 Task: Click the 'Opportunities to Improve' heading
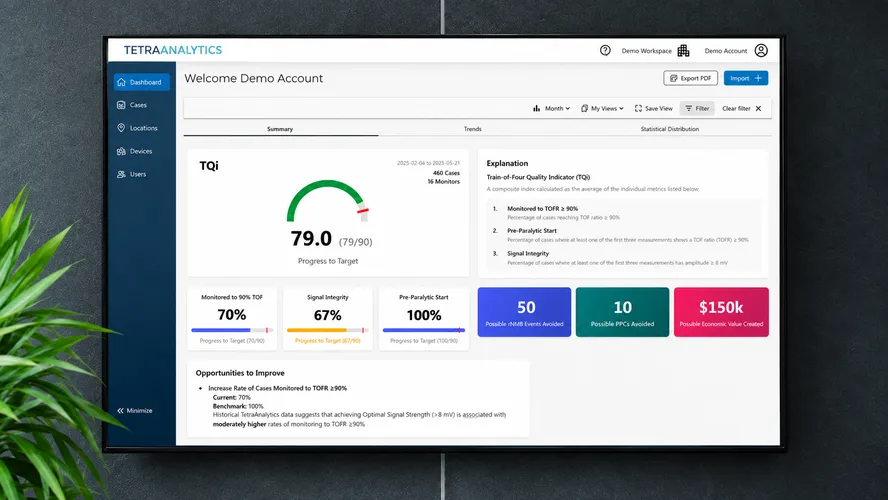click(x=240, y=373)
